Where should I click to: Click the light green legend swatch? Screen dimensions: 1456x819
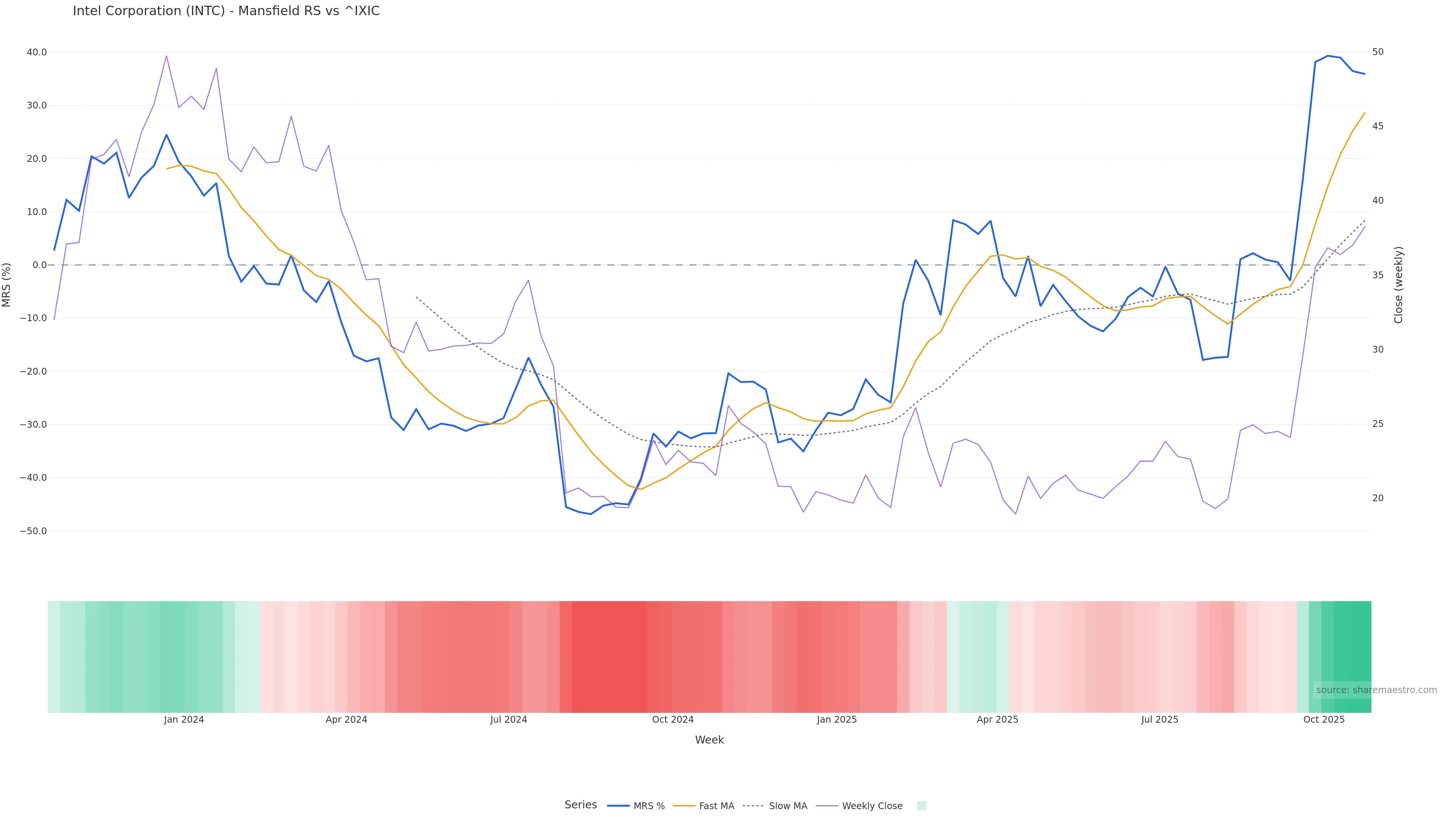click(x=921, y=806)
